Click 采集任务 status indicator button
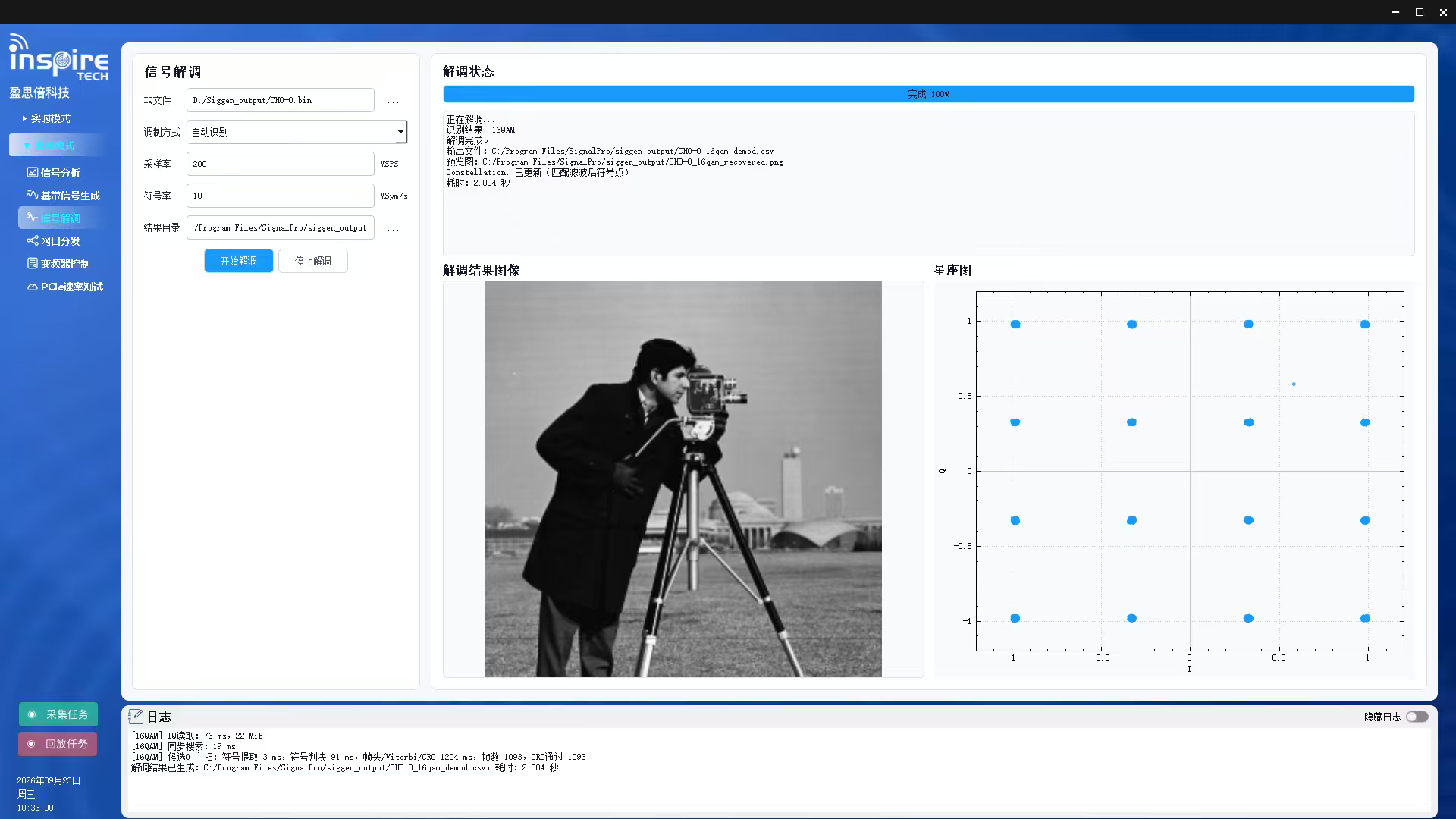This screenshot has height=819, width=1456. 58,714
